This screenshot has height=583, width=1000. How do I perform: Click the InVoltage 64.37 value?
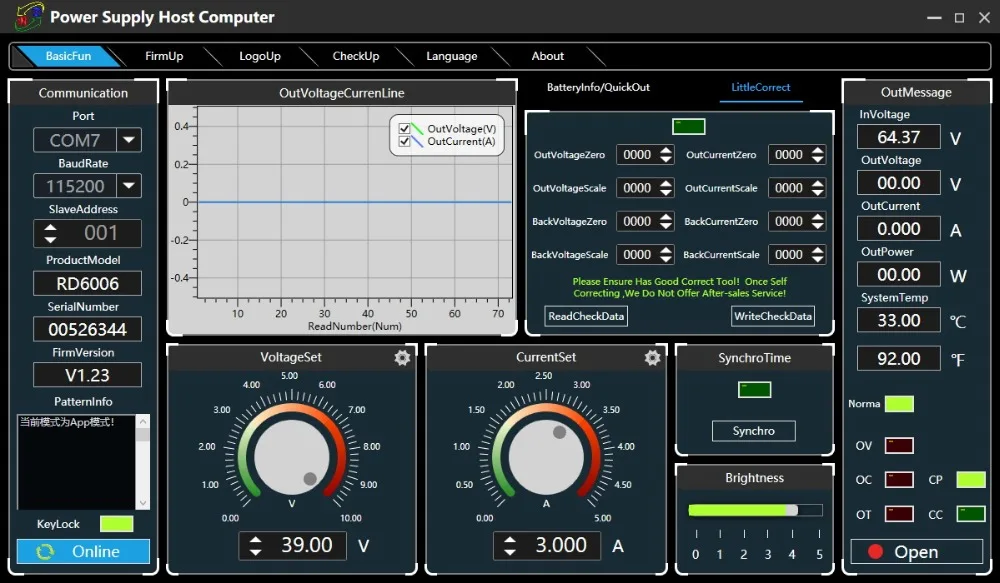click(899, 137)
